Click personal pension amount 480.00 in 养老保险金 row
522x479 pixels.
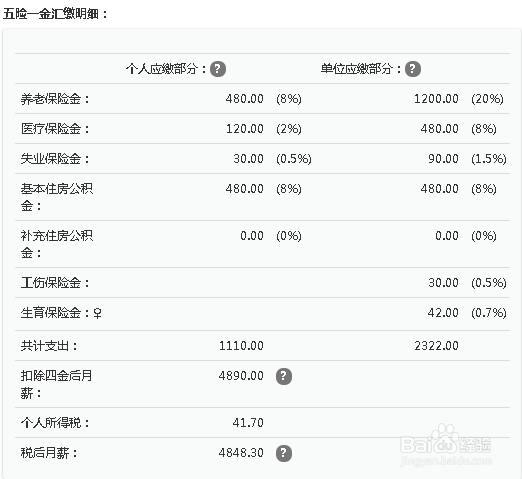[245, 99]
